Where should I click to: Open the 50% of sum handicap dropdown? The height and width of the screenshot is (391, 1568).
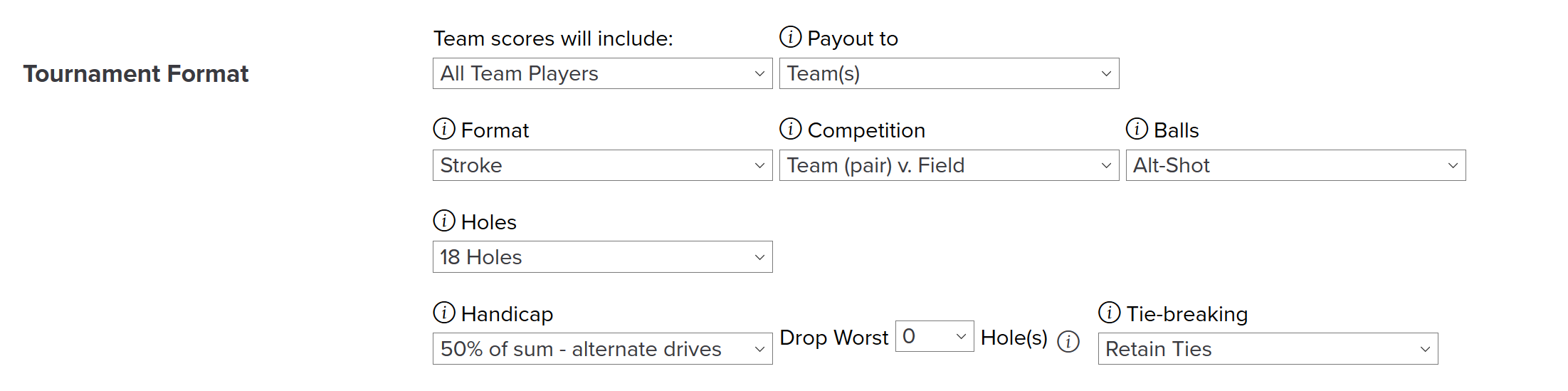pyautogui.click(x=603, y=349)
